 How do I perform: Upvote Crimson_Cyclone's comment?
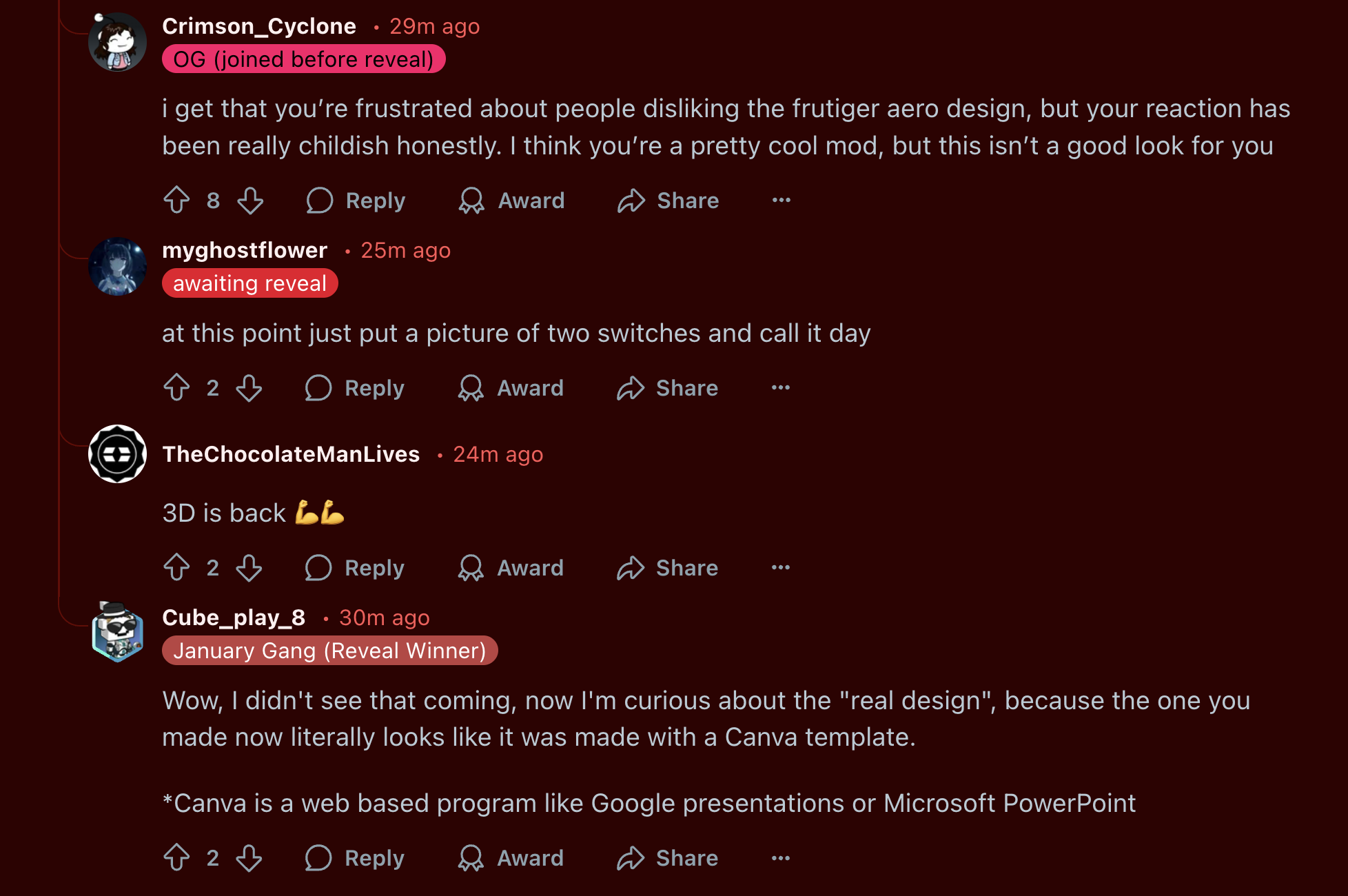(177, 201)
